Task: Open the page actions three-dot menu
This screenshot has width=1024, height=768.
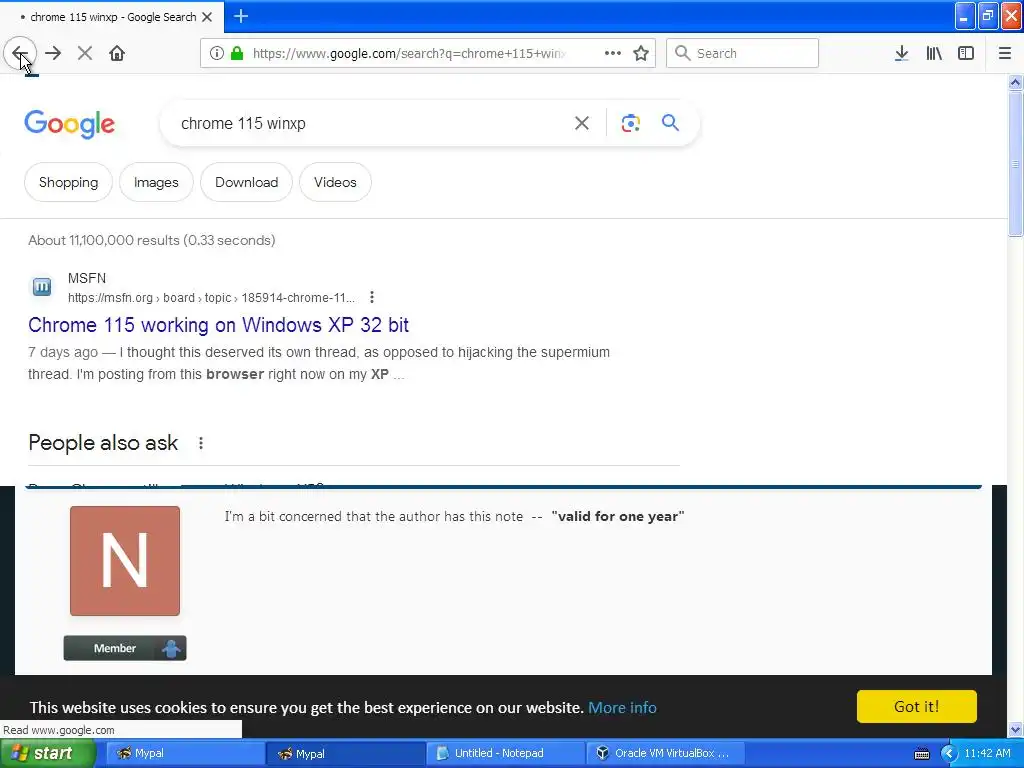Action: [613, 54]
